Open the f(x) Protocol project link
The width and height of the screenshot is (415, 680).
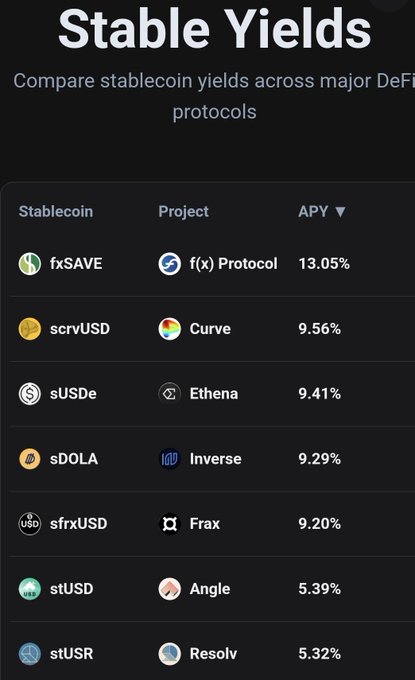[233, 264]
